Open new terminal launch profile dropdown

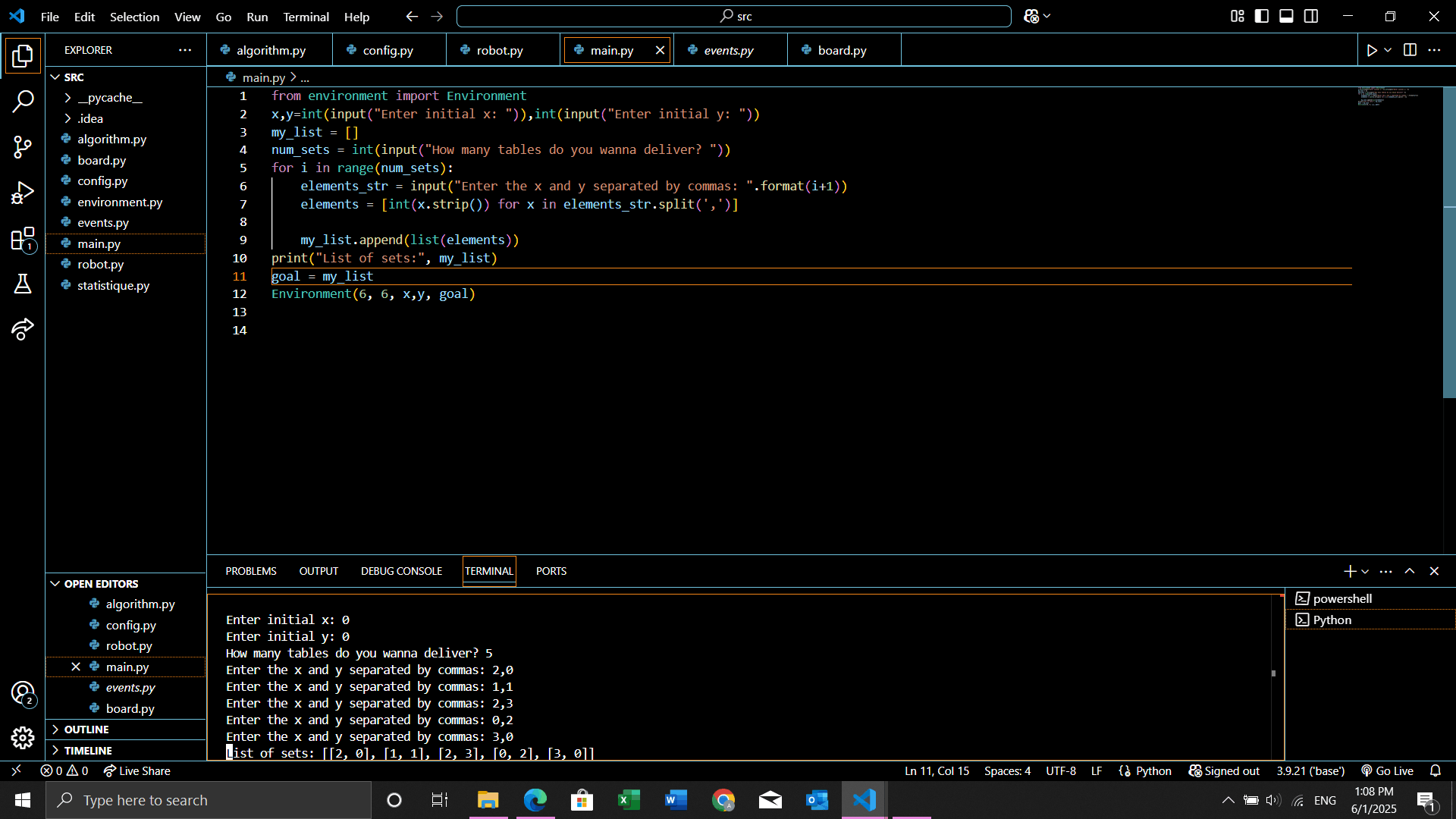pyautogui.click(x=1365, y=571)
